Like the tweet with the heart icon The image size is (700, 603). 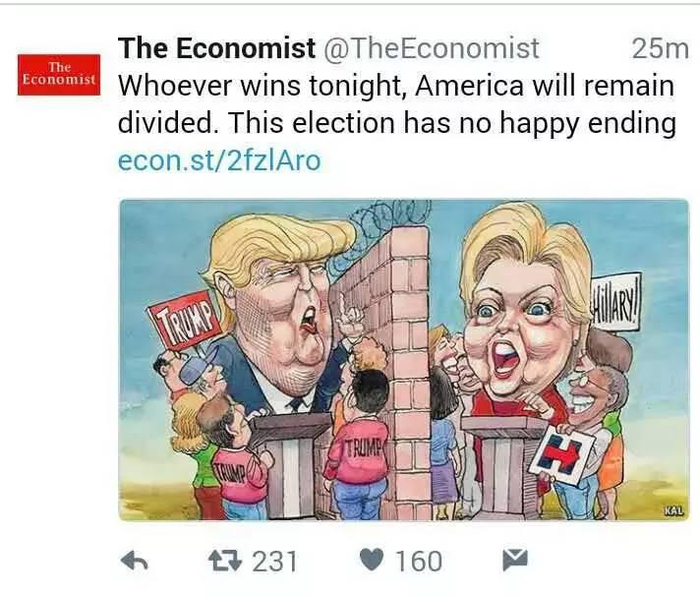pyautogui.click(x=371, y=560)
